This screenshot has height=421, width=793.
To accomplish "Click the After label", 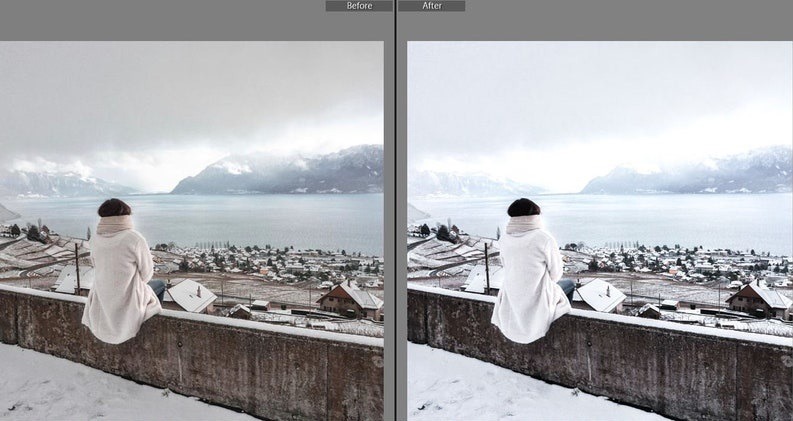I will pyautogui.click(x=432, y=6).
